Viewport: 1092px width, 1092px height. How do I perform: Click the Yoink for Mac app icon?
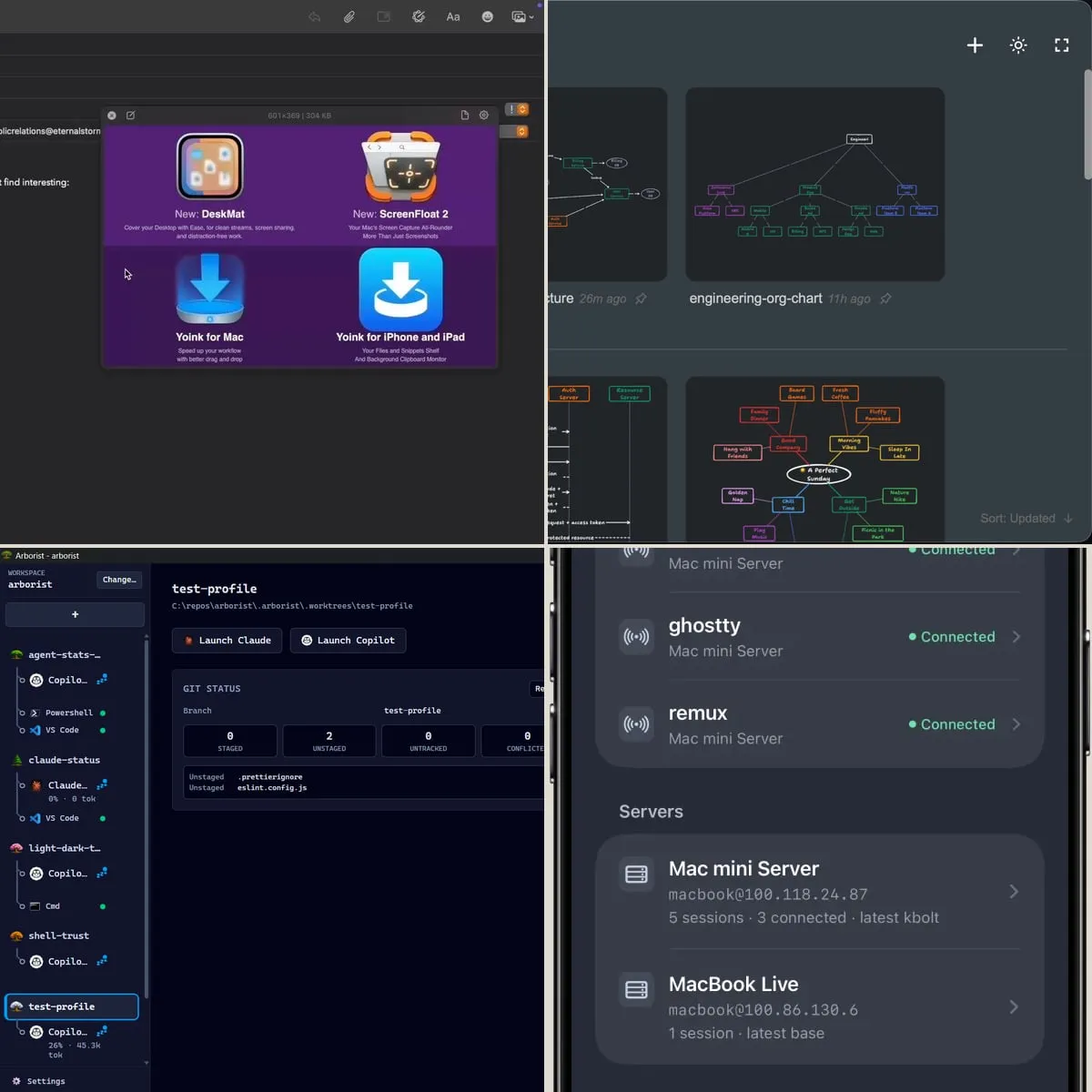tap(210, 288)
